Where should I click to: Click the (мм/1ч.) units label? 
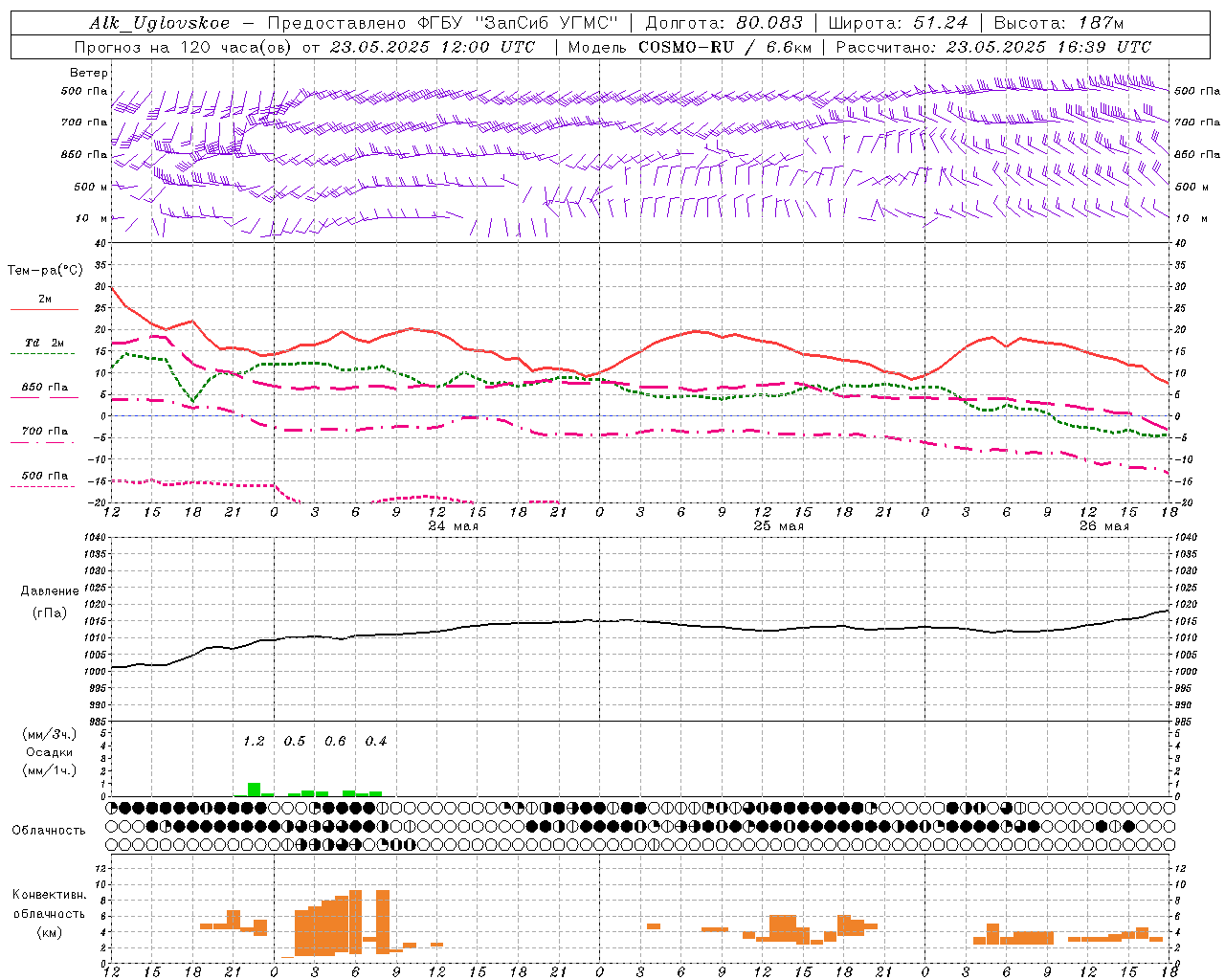coord(49,770)
